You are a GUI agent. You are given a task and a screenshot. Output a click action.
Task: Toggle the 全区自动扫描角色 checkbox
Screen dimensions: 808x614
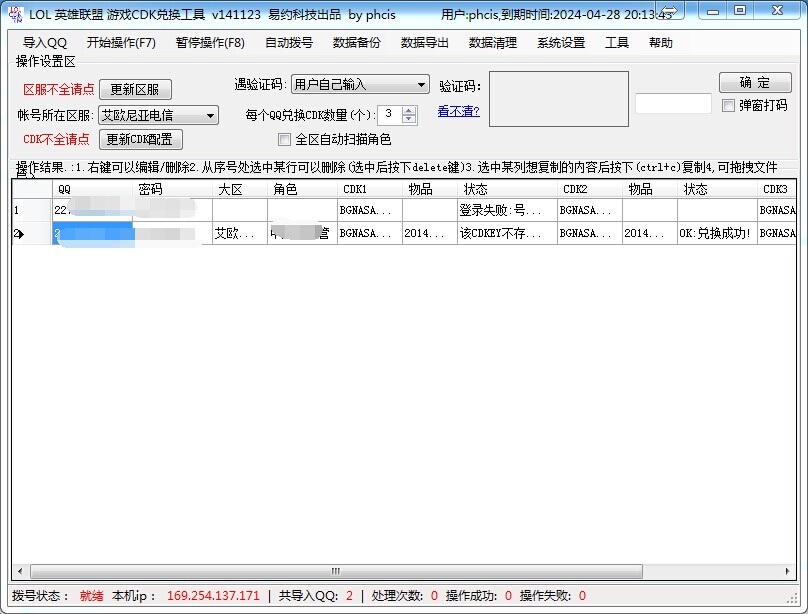pos(284,139)
